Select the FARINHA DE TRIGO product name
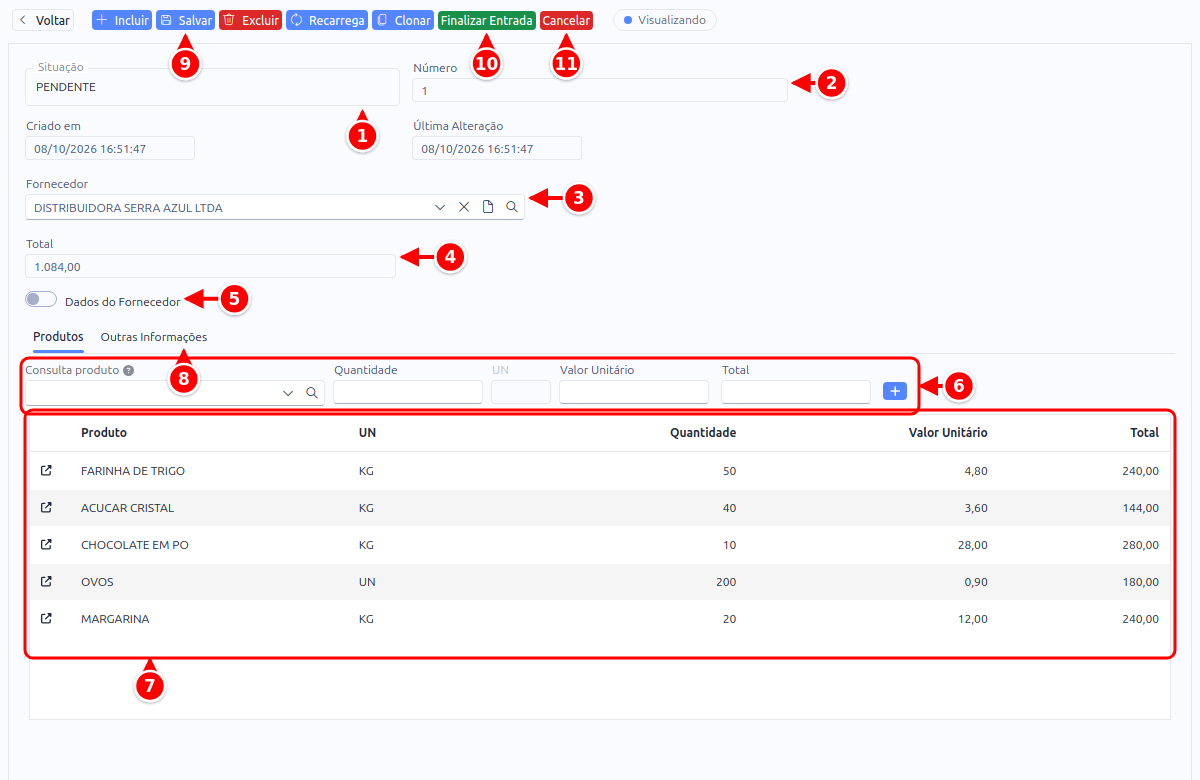The height and width of the screenshot is (780, 1200). 133,470
